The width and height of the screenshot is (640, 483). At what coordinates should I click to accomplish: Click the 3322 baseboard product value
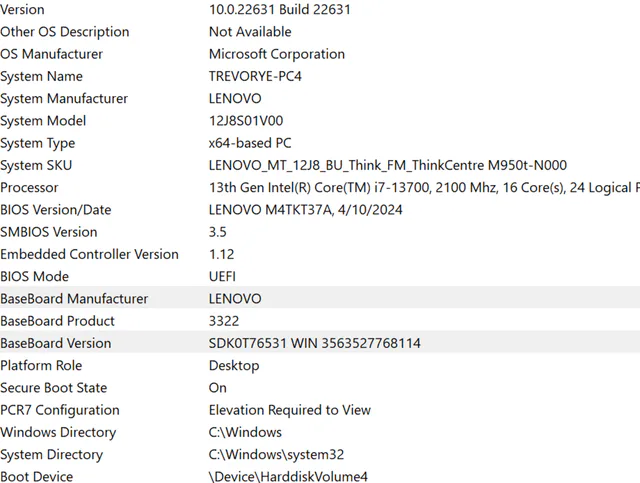[x=224, y=321]
